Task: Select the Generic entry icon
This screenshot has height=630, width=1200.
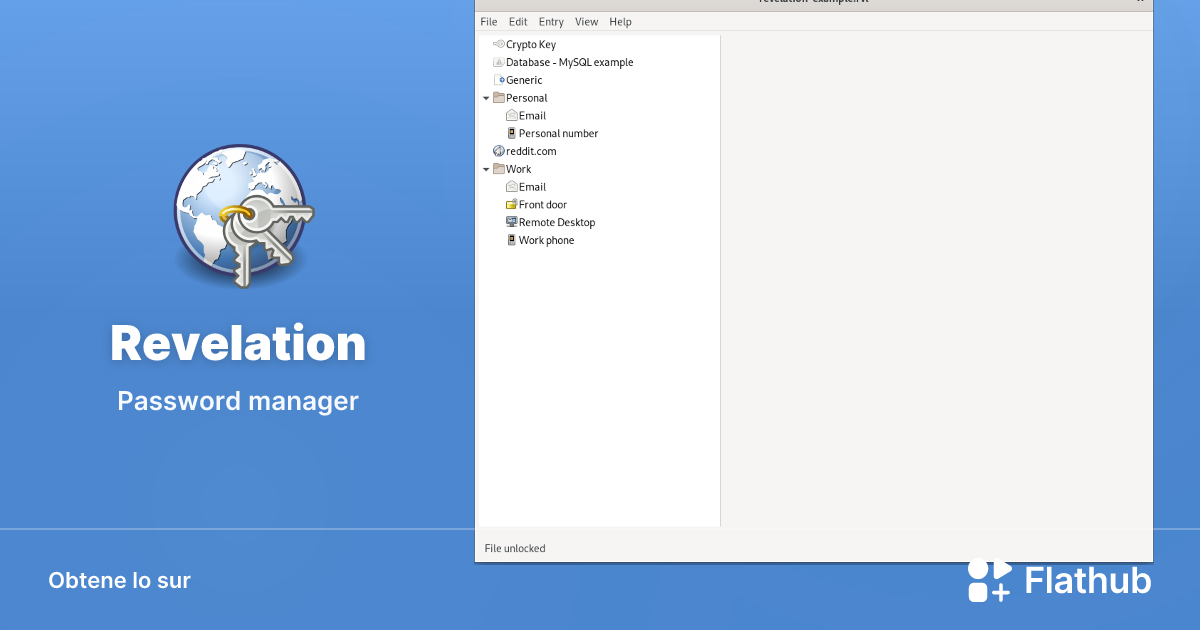Action: tap(498, 80)
